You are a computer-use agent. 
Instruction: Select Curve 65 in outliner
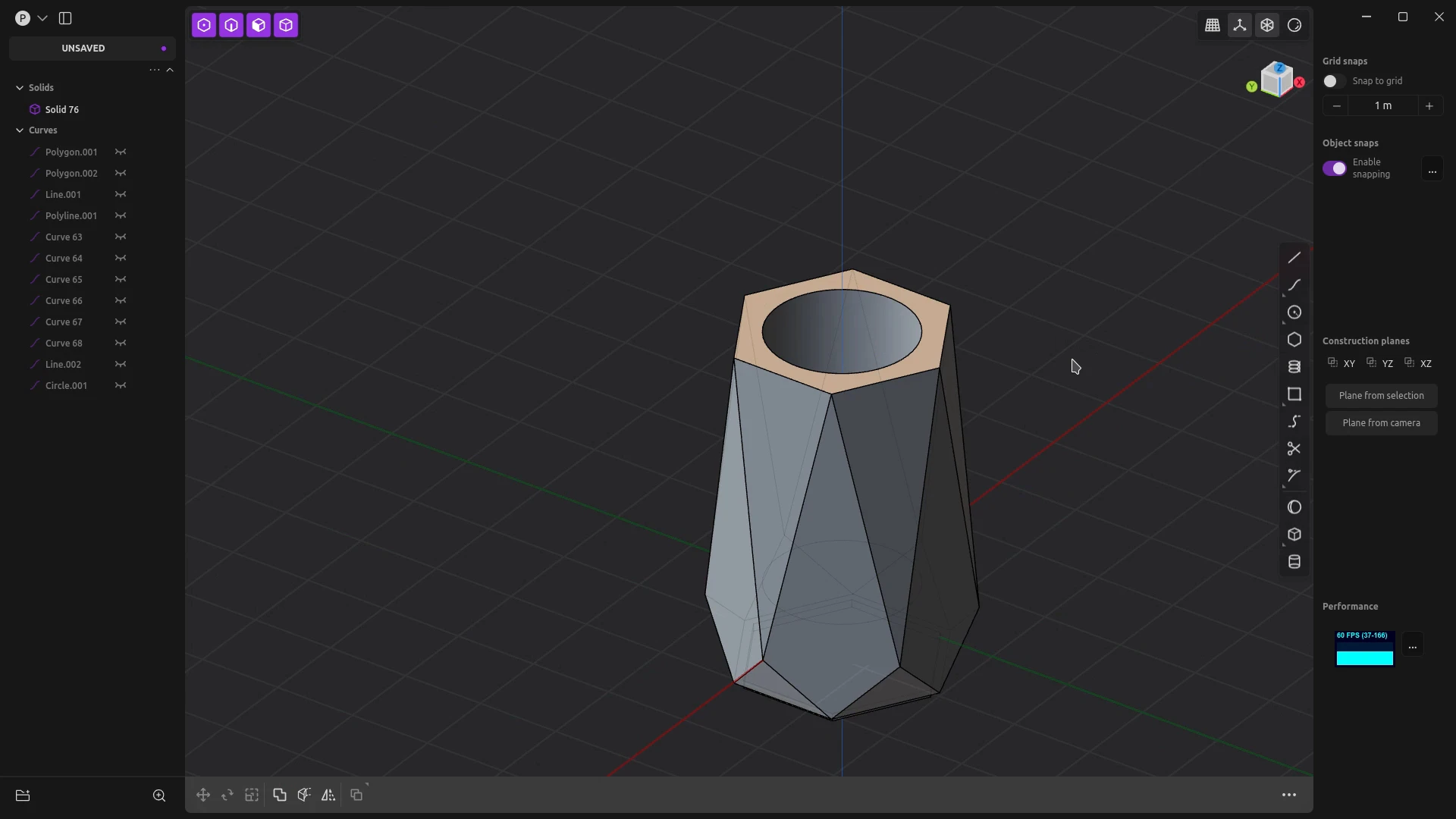[64, 279]
